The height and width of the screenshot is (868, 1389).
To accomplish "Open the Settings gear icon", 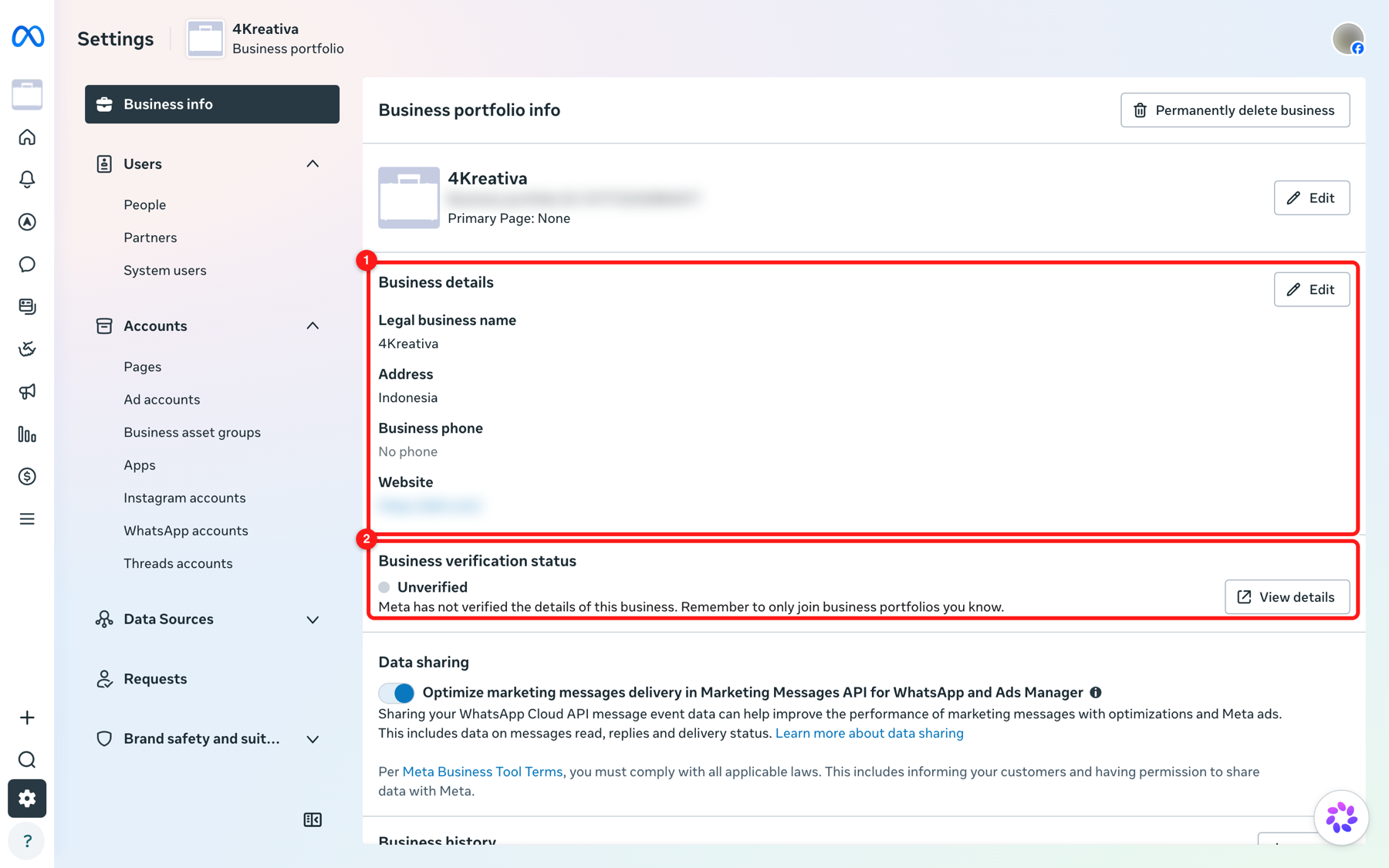I will 27,799.
